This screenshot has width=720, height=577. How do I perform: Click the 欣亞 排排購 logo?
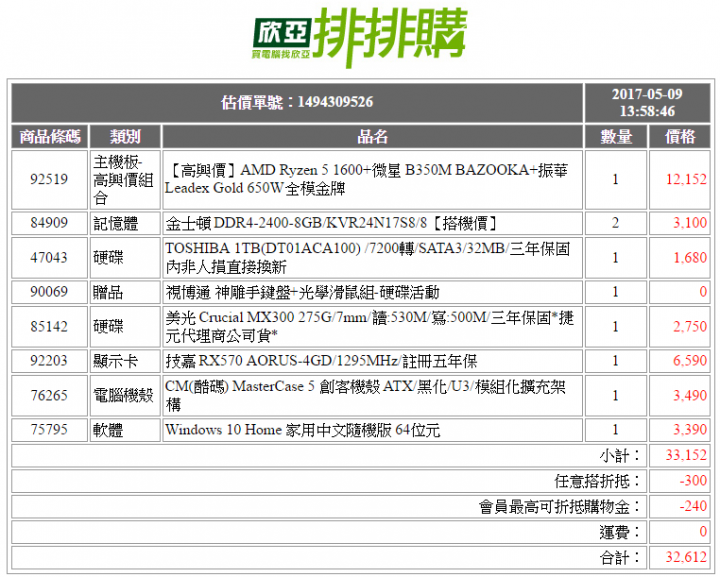[360, 38]
